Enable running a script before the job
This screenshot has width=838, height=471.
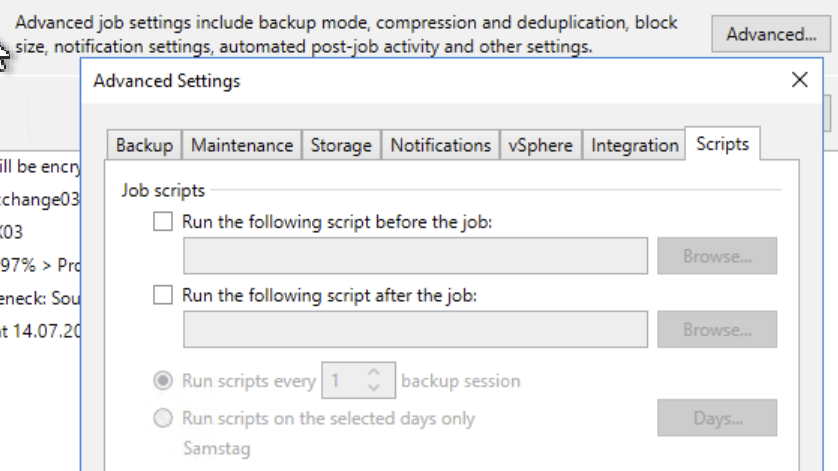click(163, 222)
